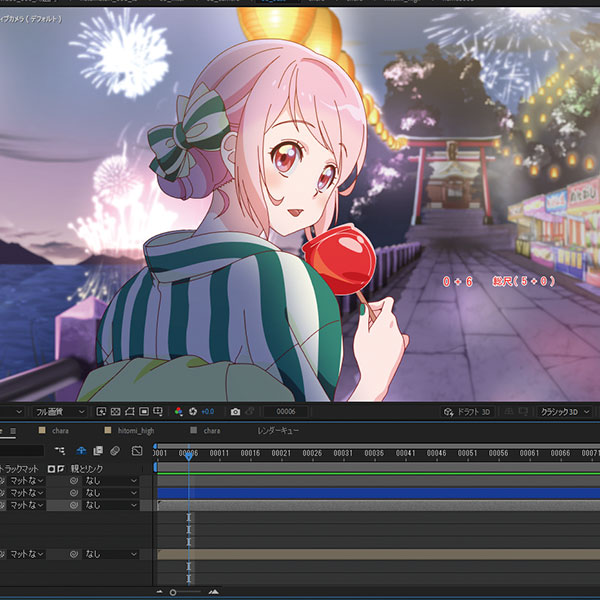Screen dimensions: 600x600
Task: Toggle hide shy layers switch
Action: (x=81, y=451)
